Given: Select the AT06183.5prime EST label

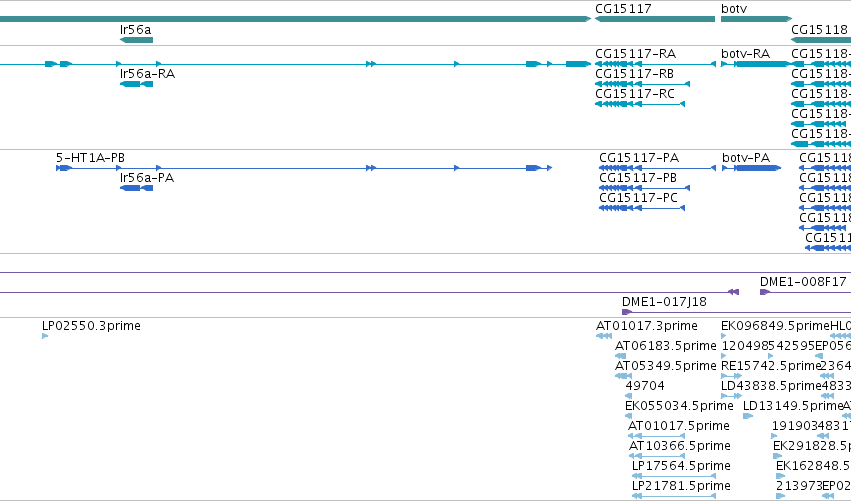Looking at the screenshot, I should click(665, 346).
